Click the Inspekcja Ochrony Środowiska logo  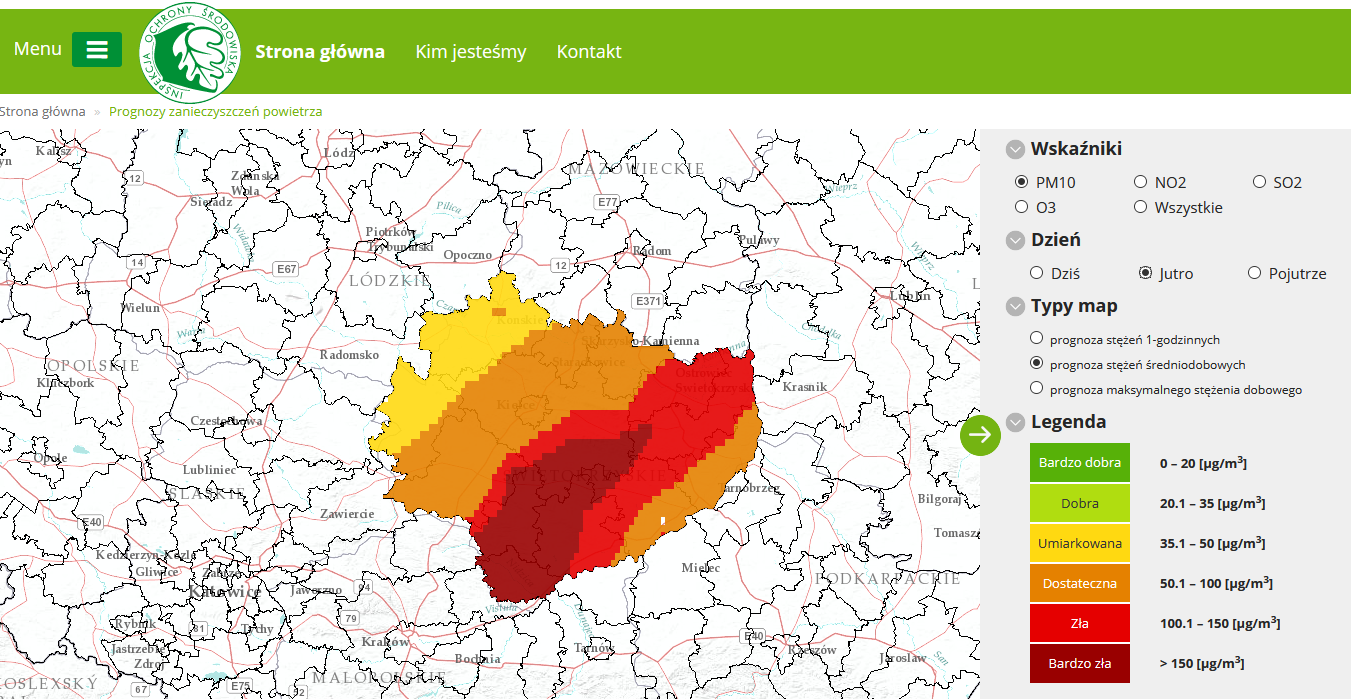coord(191,52)
